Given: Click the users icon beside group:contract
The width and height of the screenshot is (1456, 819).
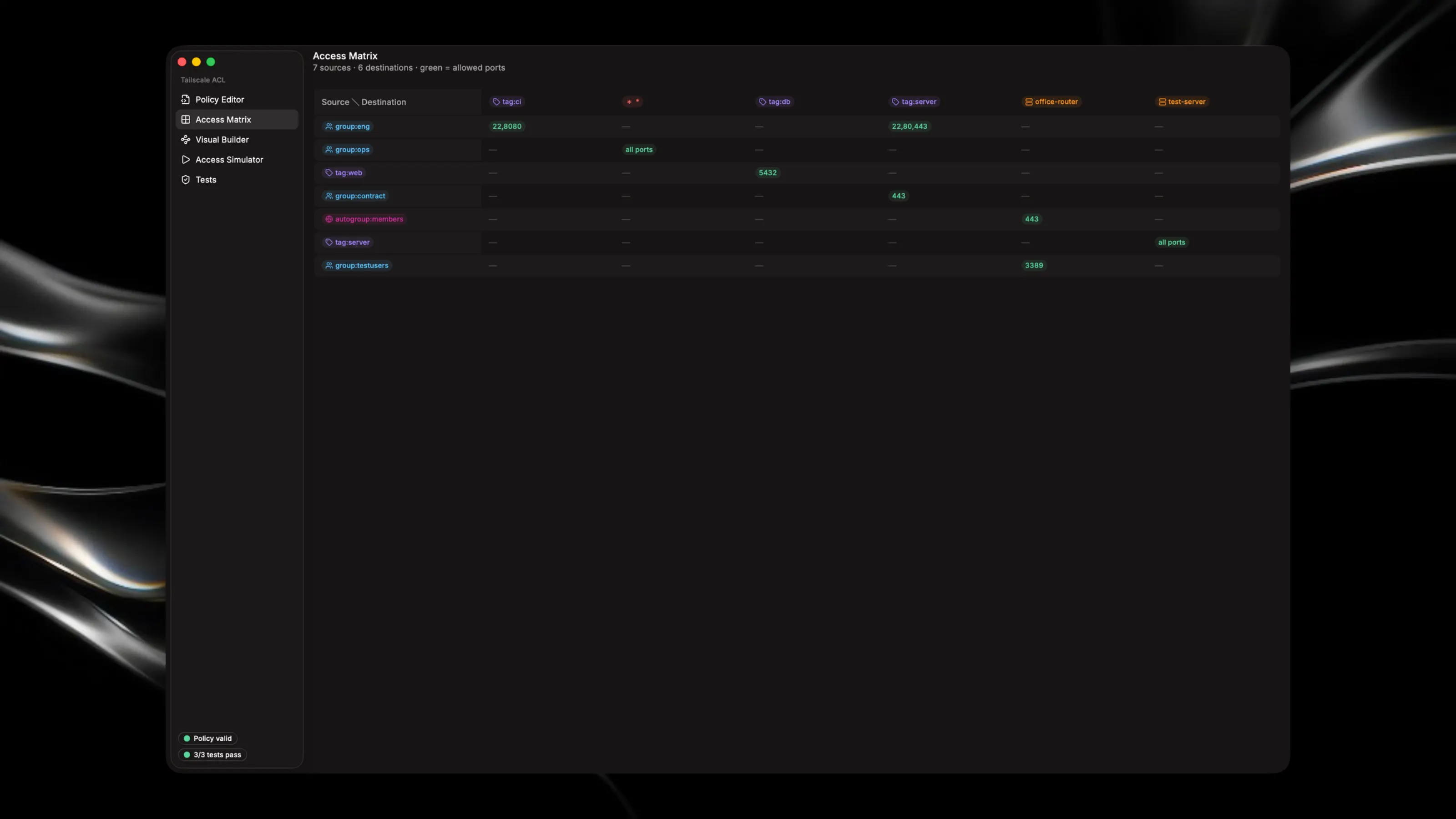Looking at the screenshot, I should tap(329, 196).
